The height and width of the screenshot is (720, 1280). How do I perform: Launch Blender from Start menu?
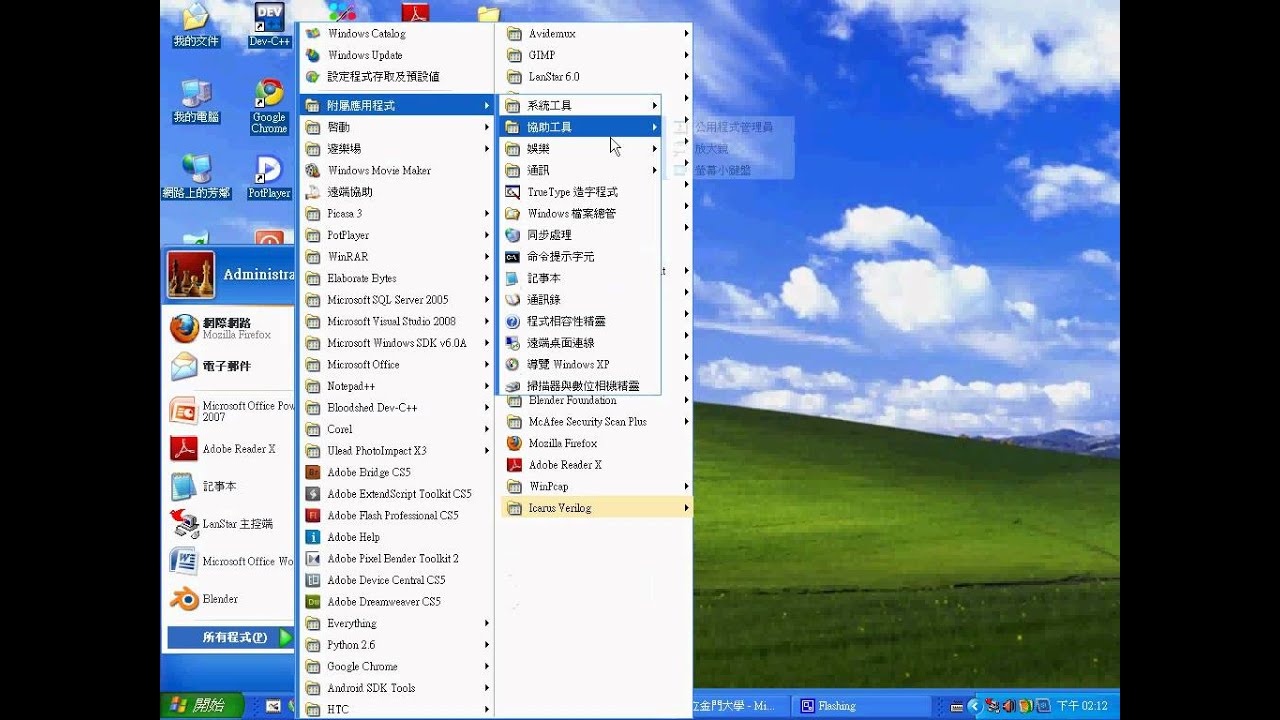click(x=230, y=599)
